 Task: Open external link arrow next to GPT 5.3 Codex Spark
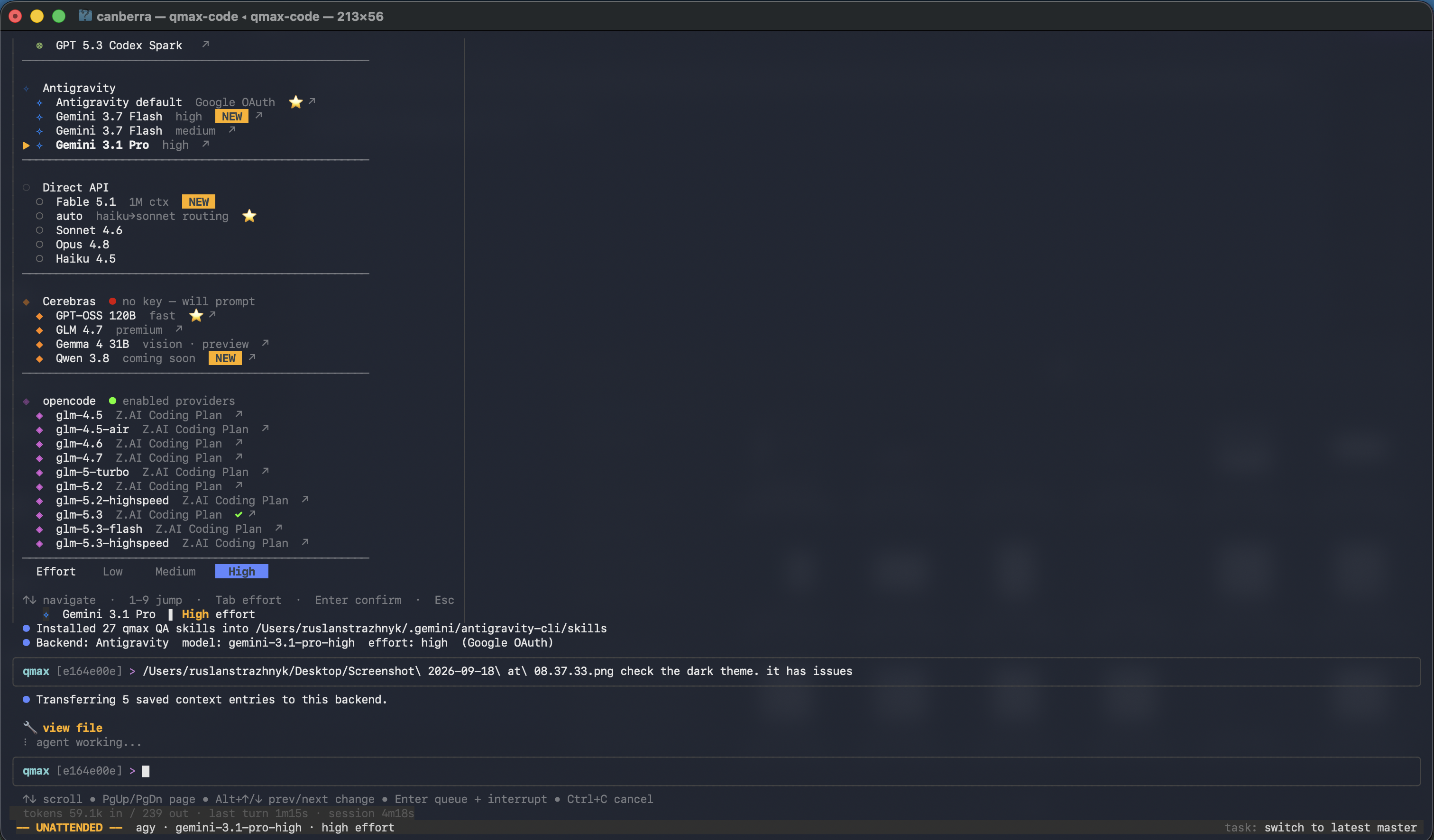pos(205,45)
